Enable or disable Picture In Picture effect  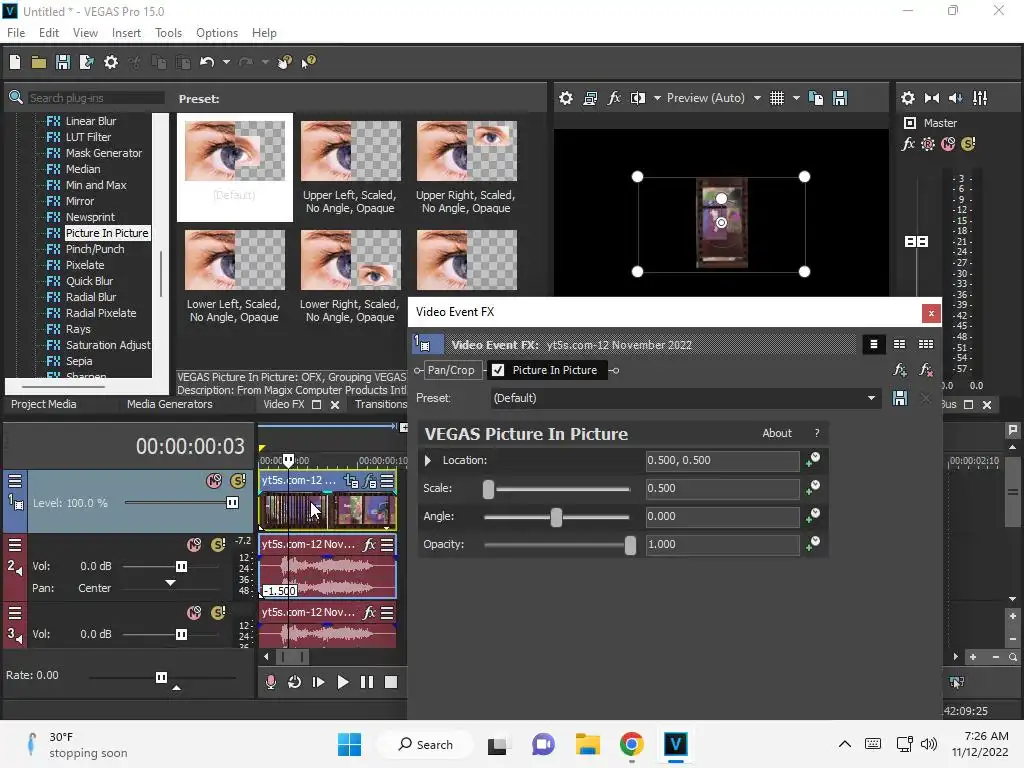[498, 370]
